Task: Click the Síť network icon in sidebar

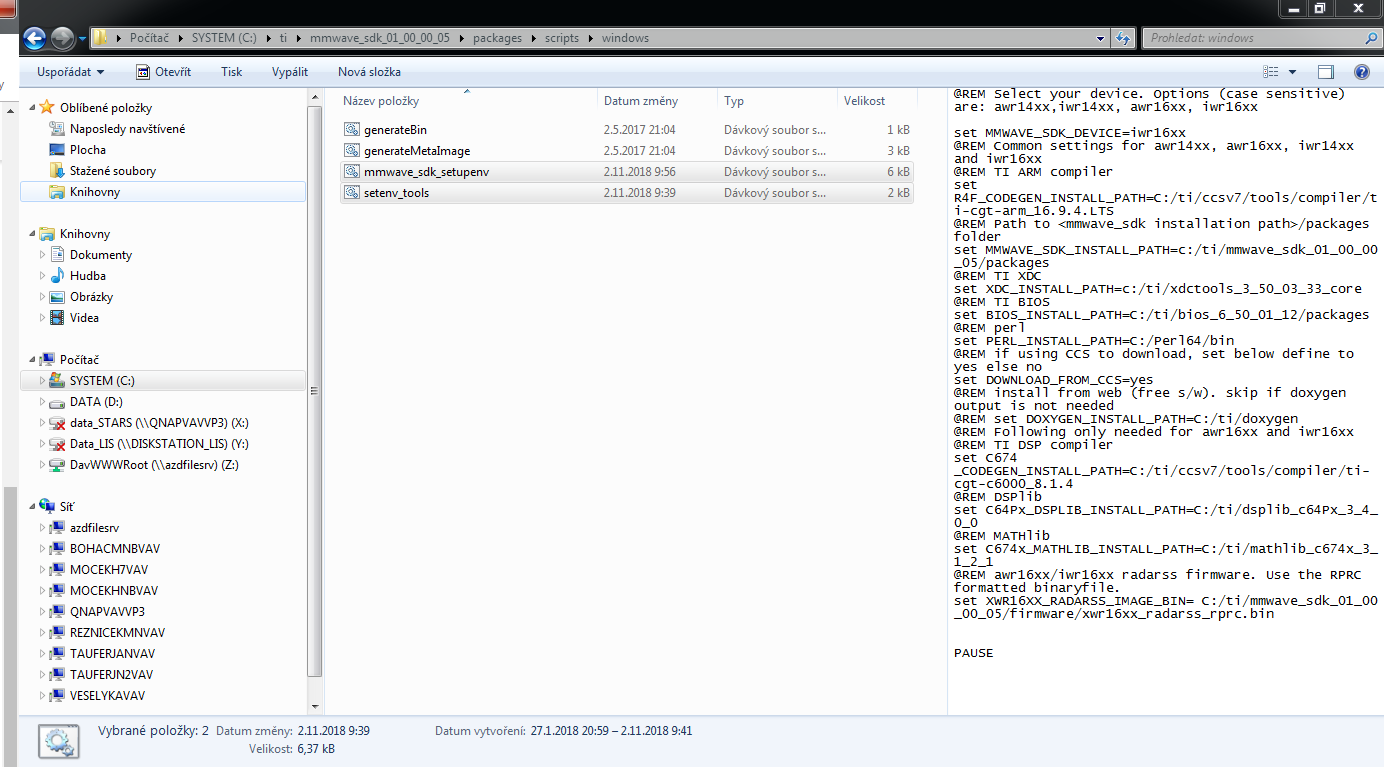Action: coord(47,506)
